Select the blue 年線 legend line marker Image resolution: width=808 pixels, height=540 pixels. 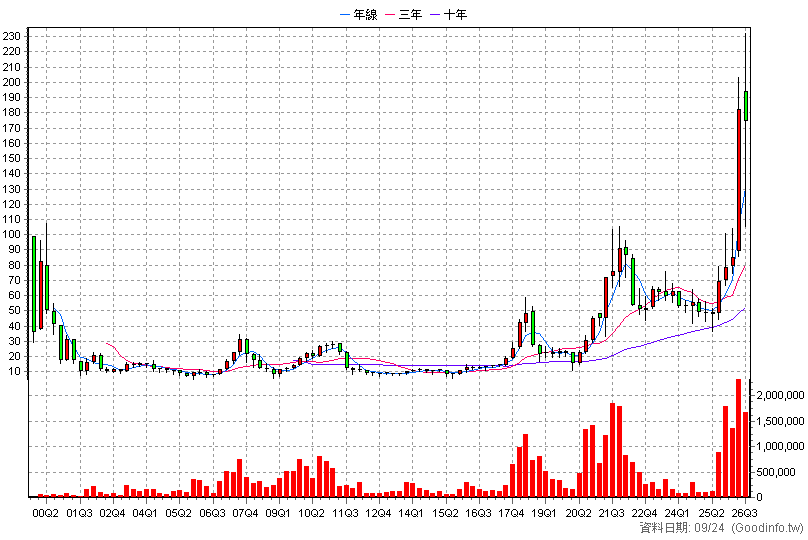click(x=345, y=15)
